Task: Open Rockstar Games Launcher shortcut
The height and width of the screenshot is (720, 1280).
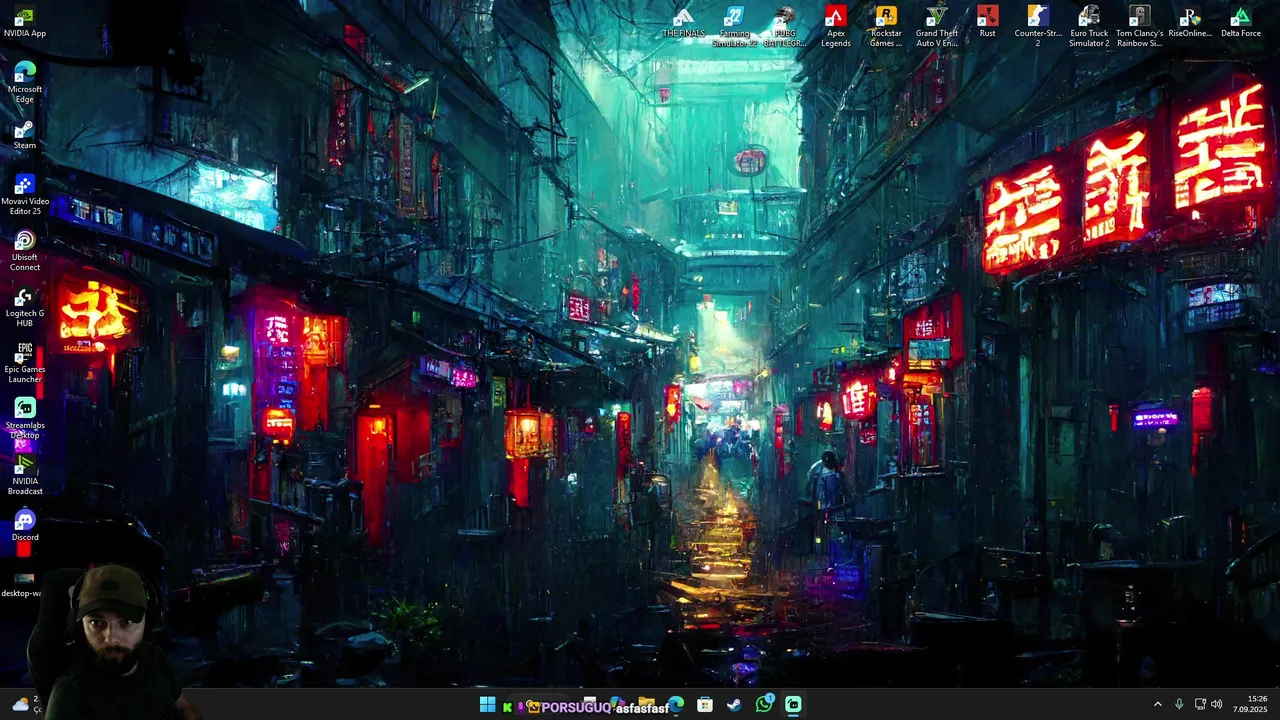Action: [x=886, y=27]
